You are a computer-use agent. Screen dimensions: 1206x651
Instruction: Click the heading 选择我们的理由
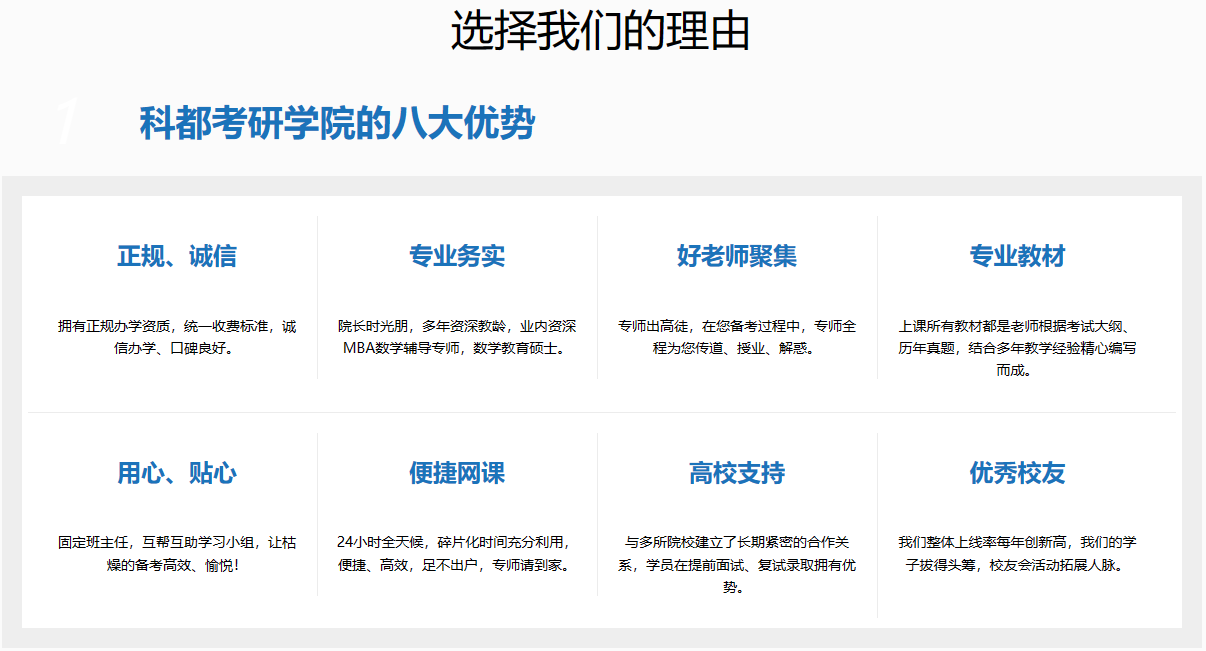(x=601, y=30)
